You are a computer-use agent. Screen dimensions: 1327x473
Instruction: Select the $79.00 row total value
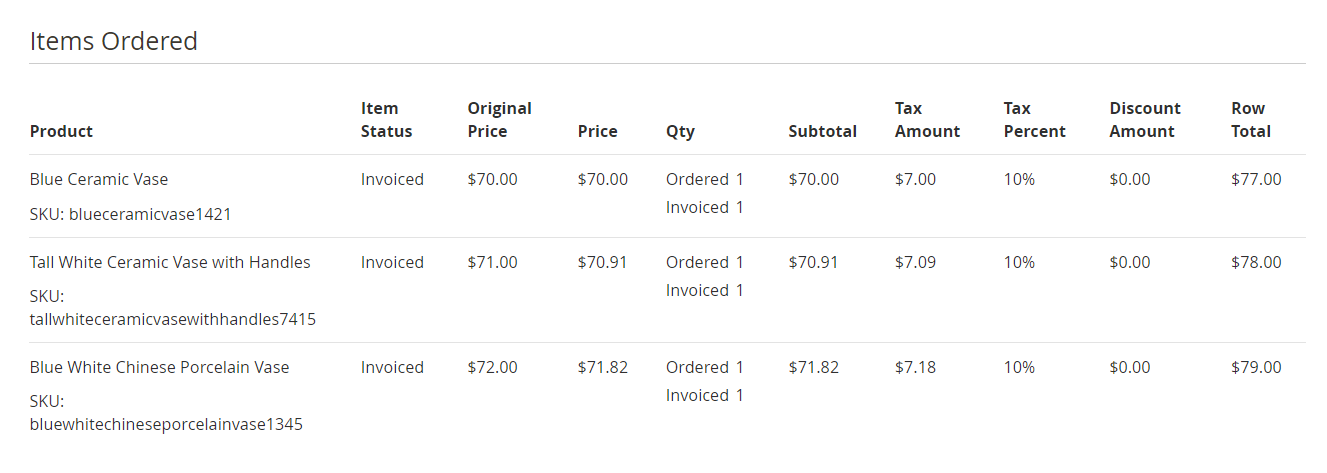coord(1256,368)
